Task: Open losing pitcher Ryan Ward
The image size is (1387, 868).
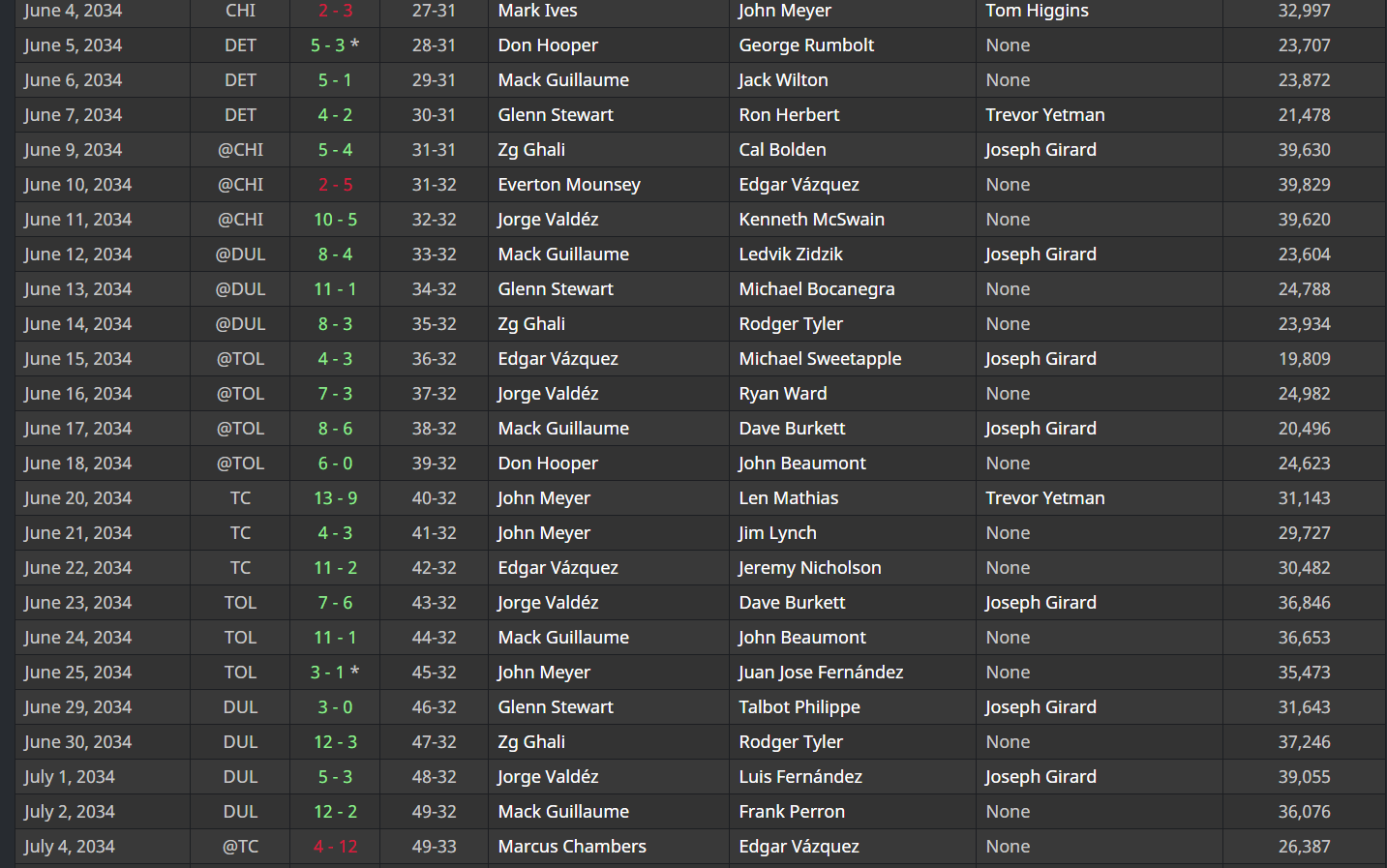Action: pos(783,394)
